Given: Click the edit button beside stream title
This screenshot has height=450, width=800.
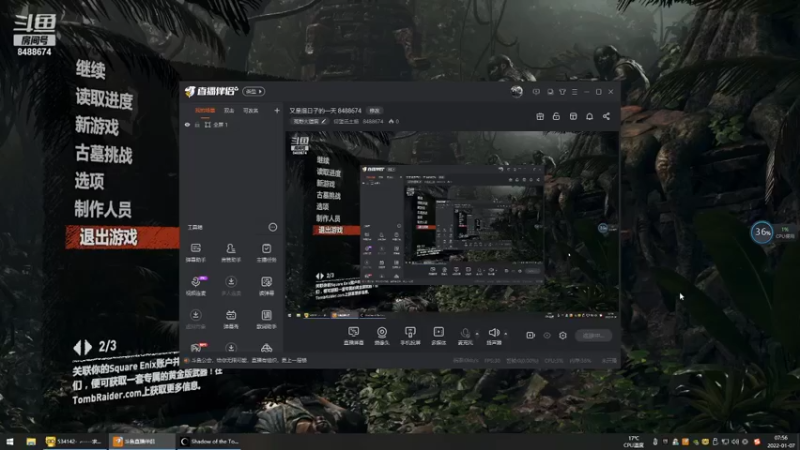Looking at the screenshot, I should coord(374,111).
